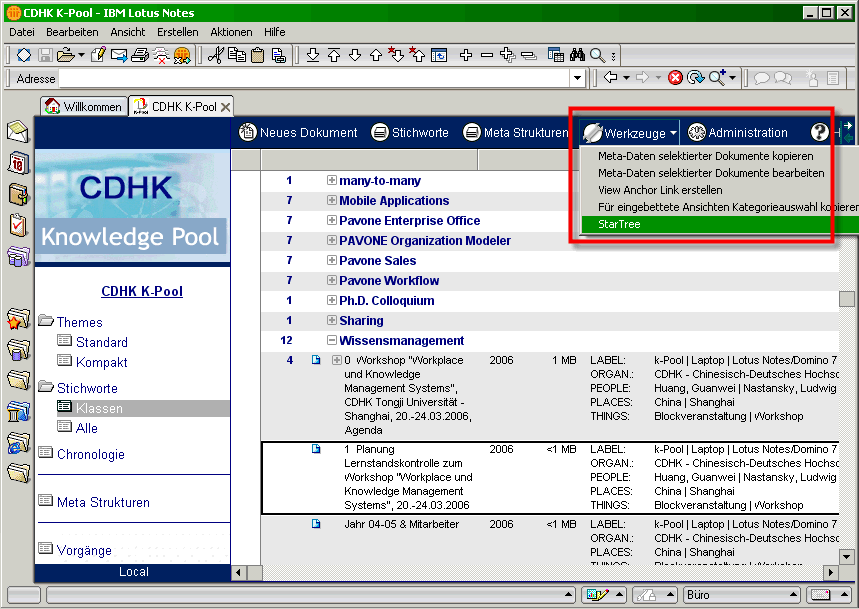Click the Stichworte action bar button
This screenshot has width=859, height=609.
point(410,133)
